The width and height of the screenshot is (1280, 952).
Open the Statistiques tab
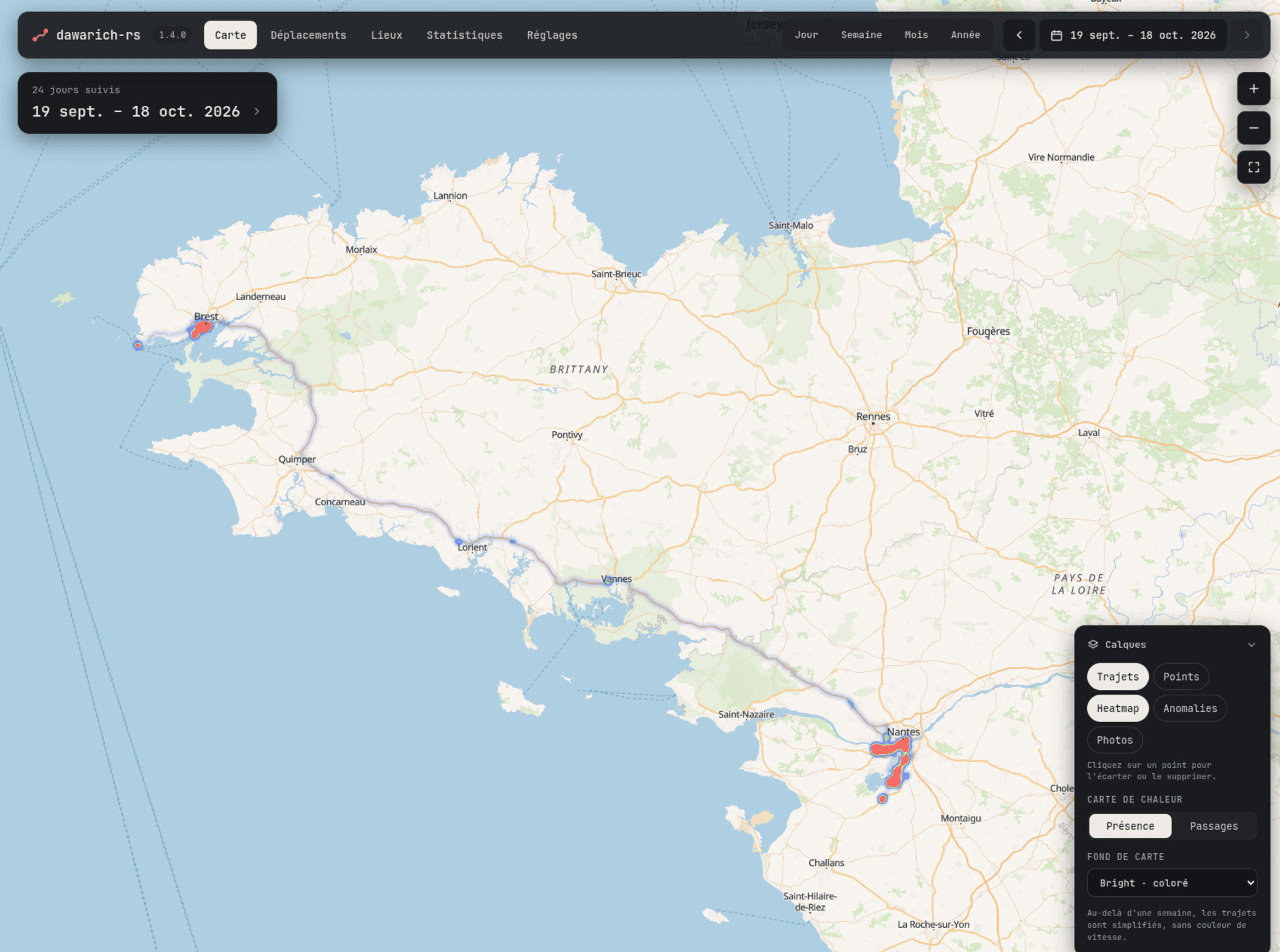[x=464, y=35]
